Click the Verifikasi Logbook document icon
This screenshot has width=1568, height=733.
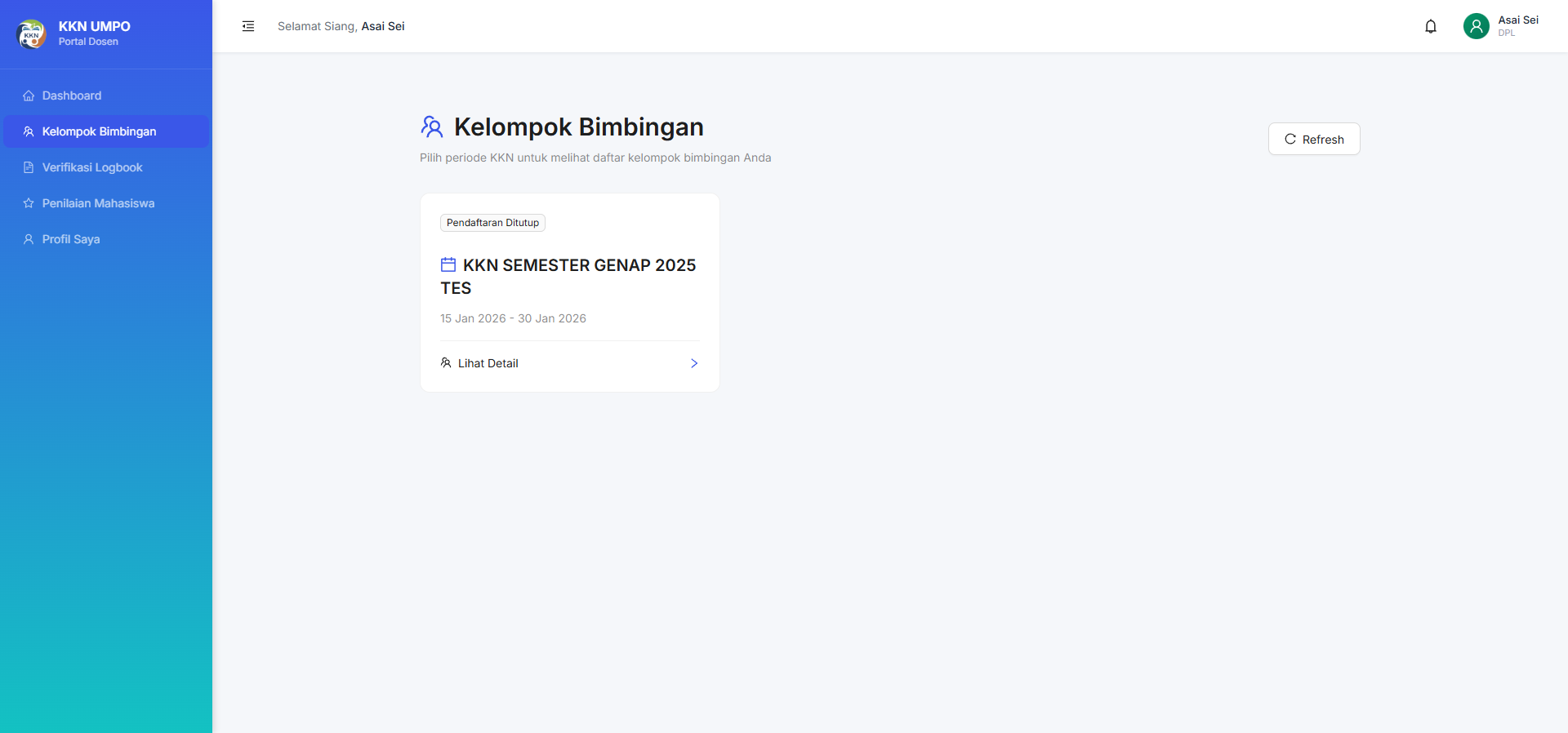29,167
